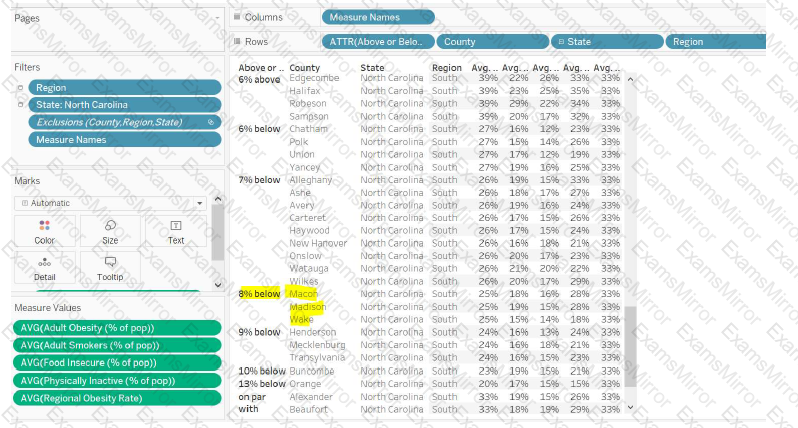
Task: Open the Pages shelf dropdown arrow
Action: point(217,18)
